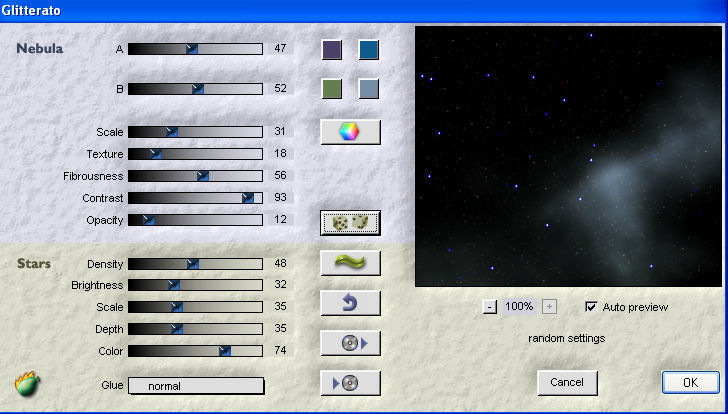Click the Nebula Contrast slider handle
The width and height of the screenshot is (728, 414).
click(x=248, y=198)
